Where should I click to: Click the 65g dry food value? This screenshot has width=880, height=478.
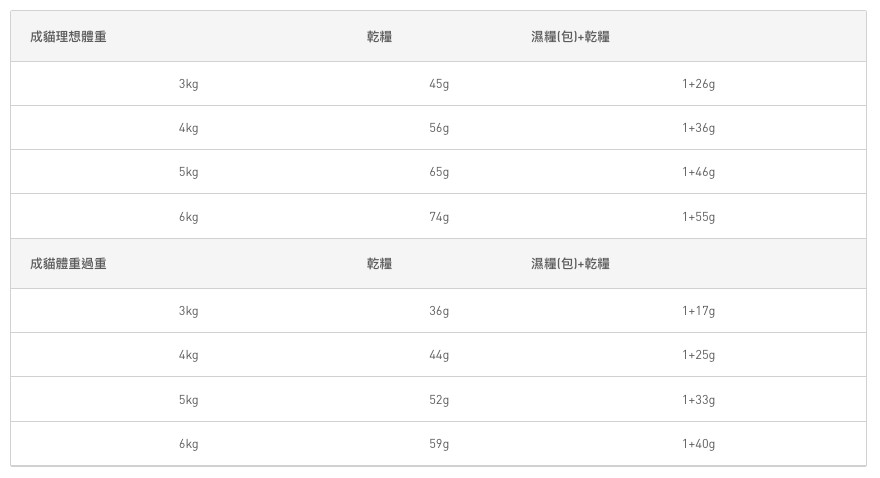point(438,172)
